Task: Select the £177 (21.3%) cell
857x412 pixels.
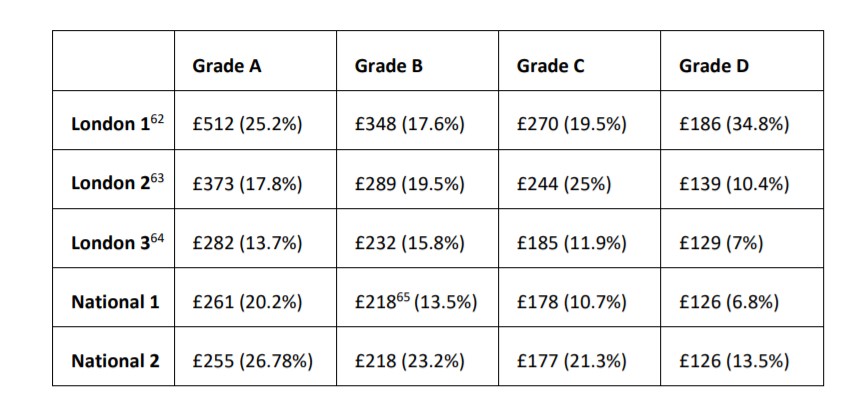Action: (x=571, y=361)
